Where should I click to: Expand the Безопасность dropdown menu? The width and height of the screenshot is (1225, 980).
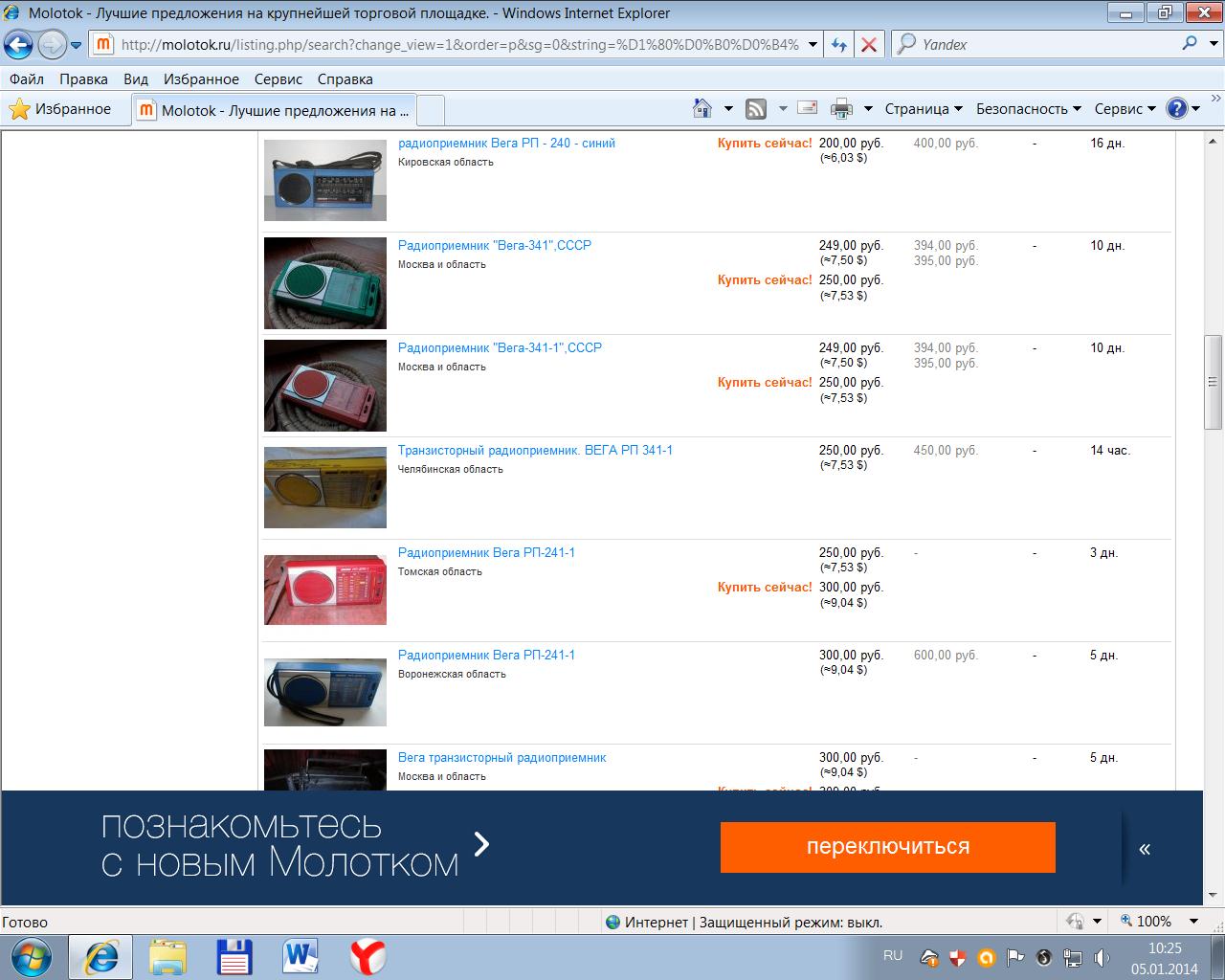tap(1028, 109)
